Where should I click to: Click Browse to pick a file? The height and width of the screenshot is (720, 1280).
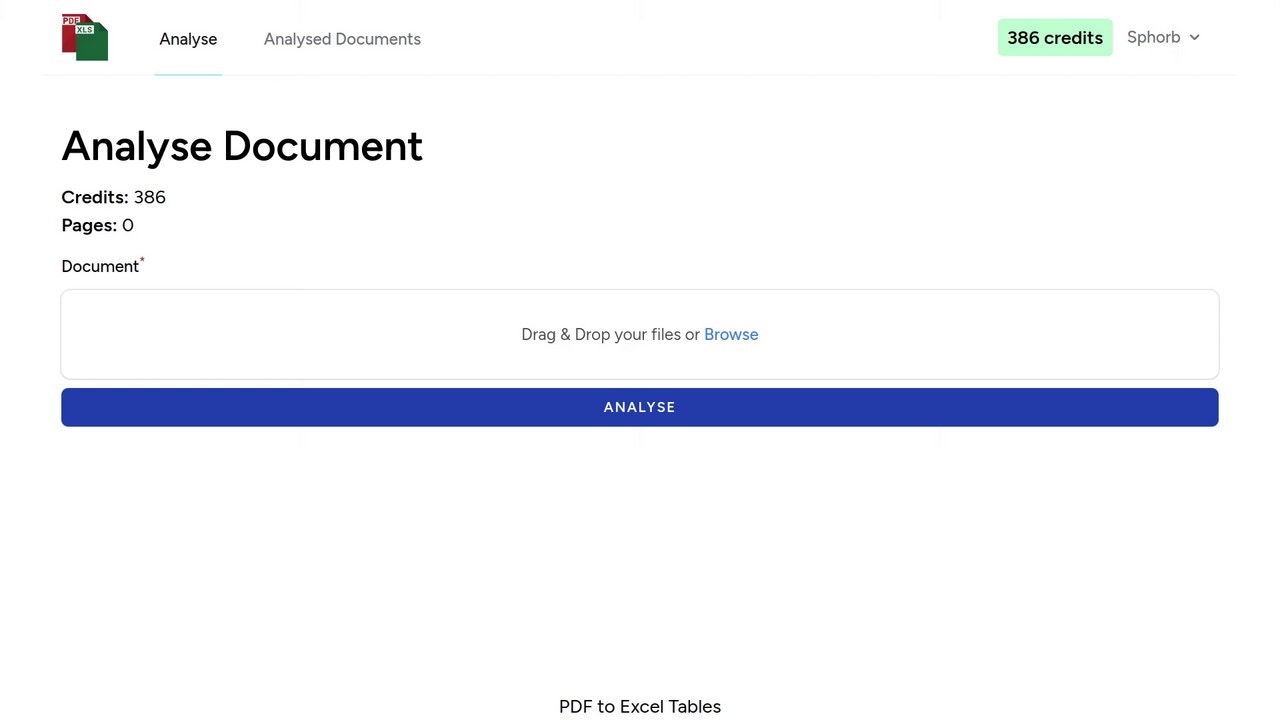pos(731,334)
